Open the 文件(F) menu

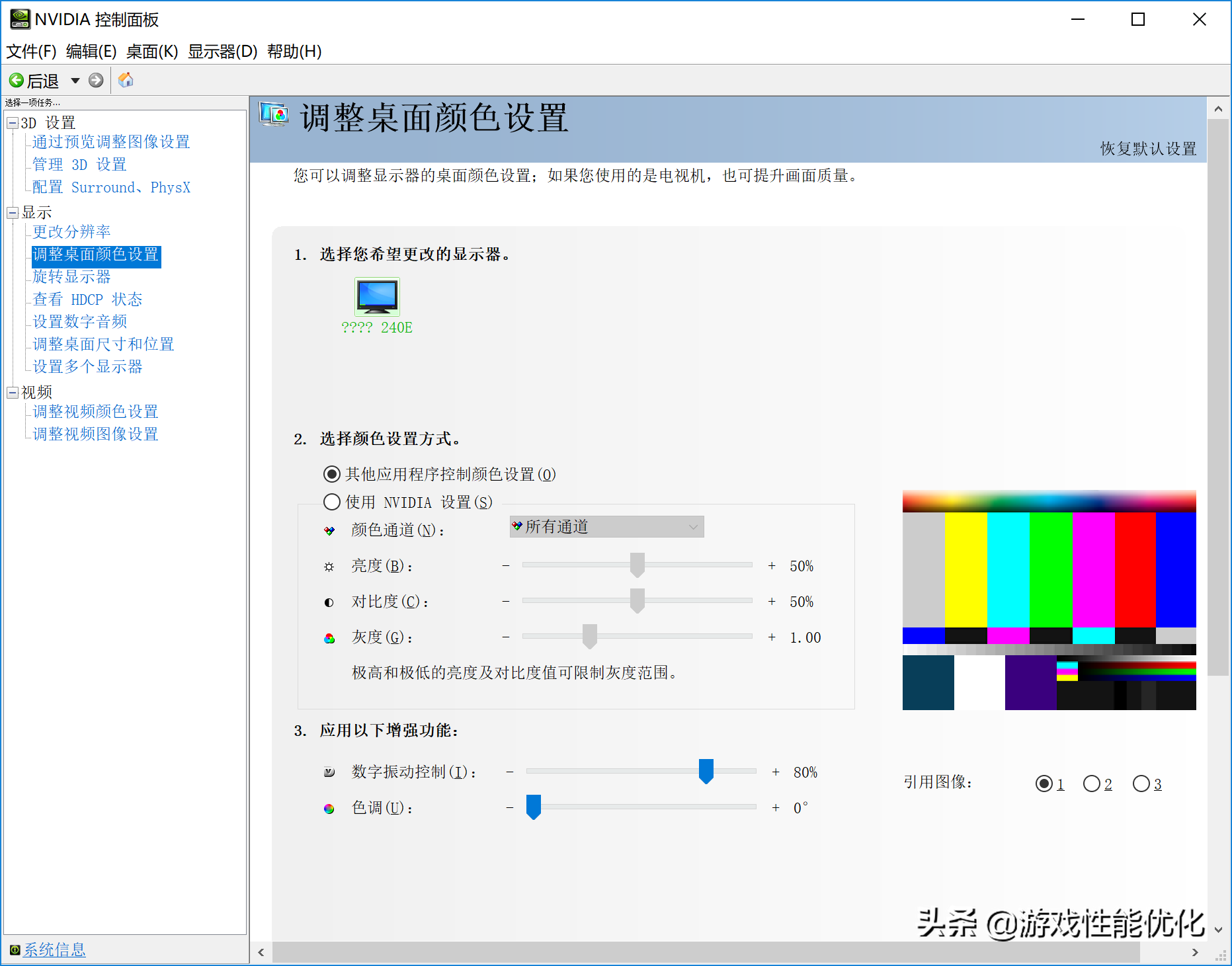point(31,52)
